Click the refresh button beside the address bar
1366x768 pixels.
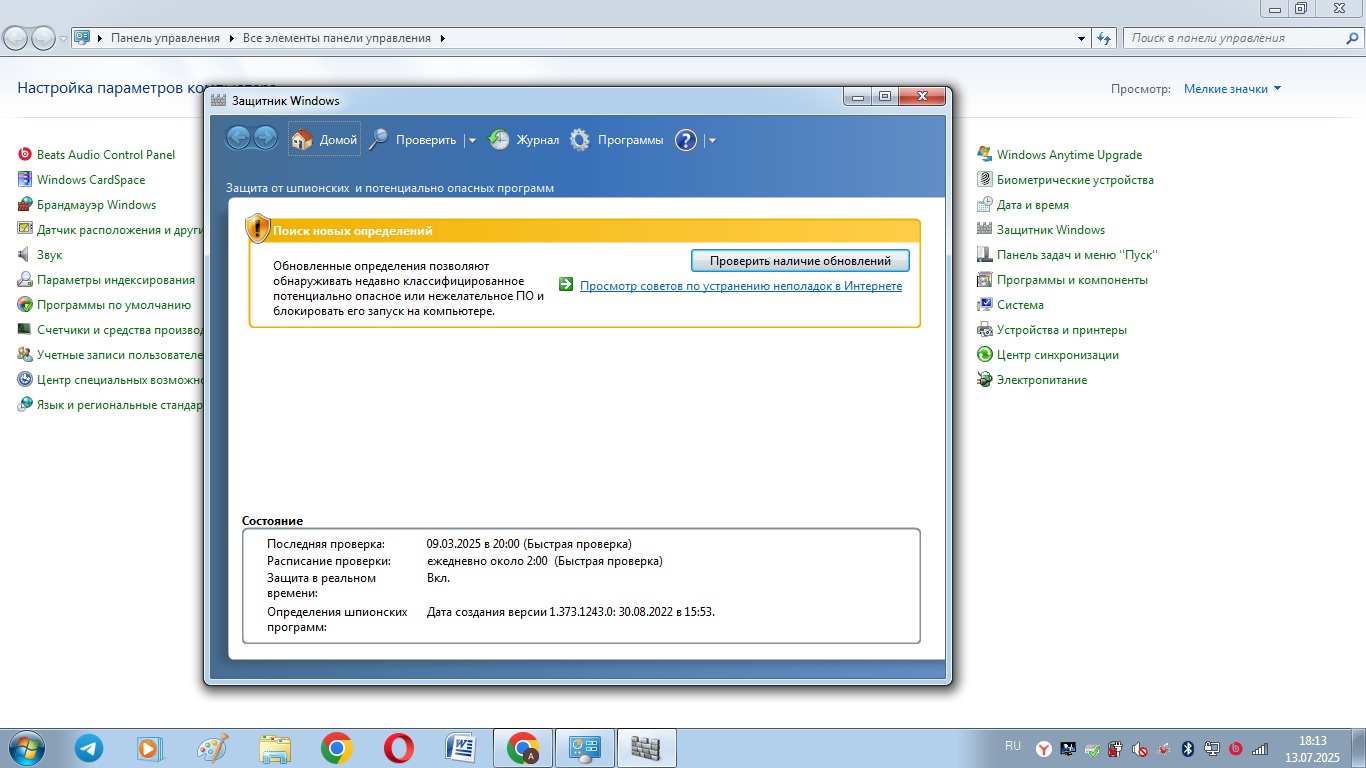[x=1104, y=38]
